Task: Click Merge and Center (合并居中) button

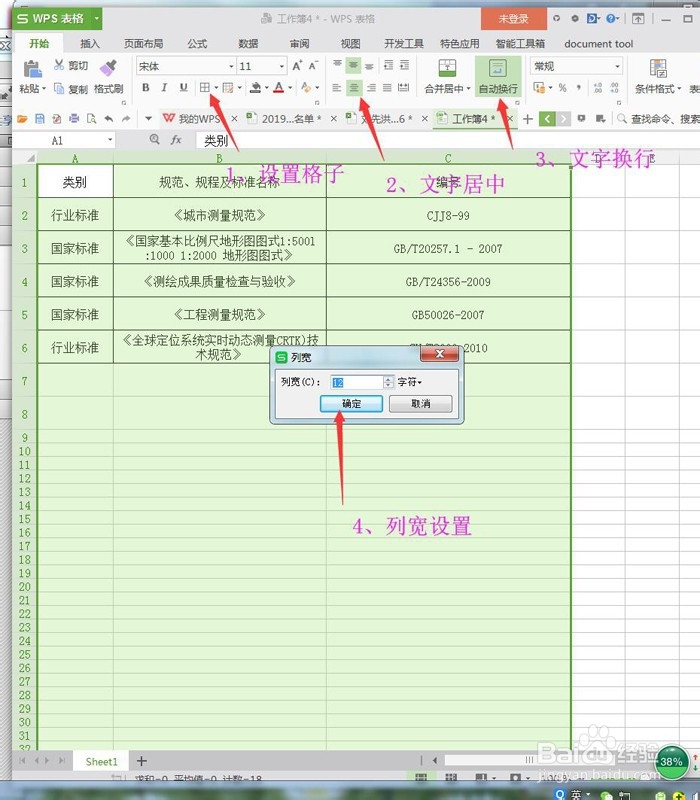Action: pyautogui.click(x=447, y=77)
